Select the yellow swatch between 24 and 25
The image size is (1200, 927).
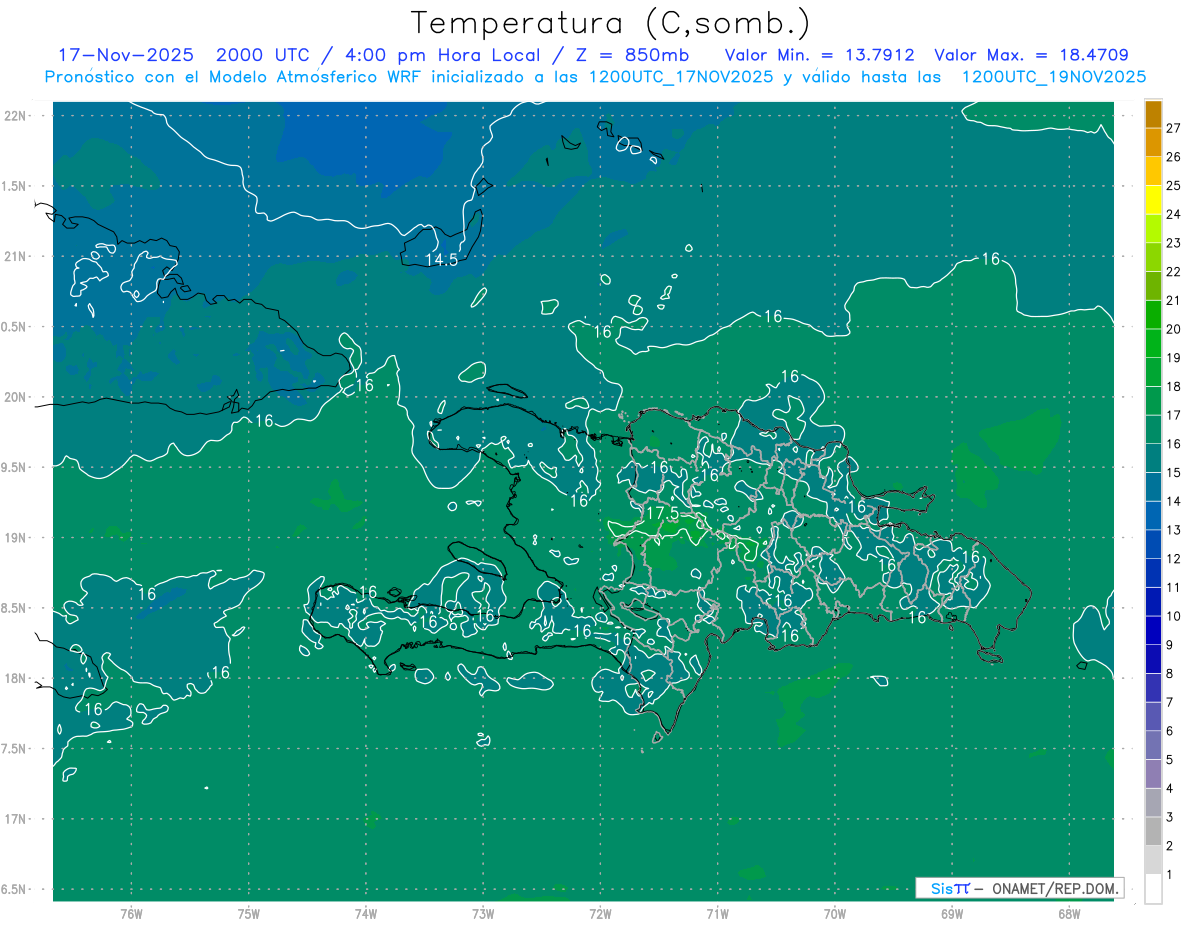pos(1153,200)
